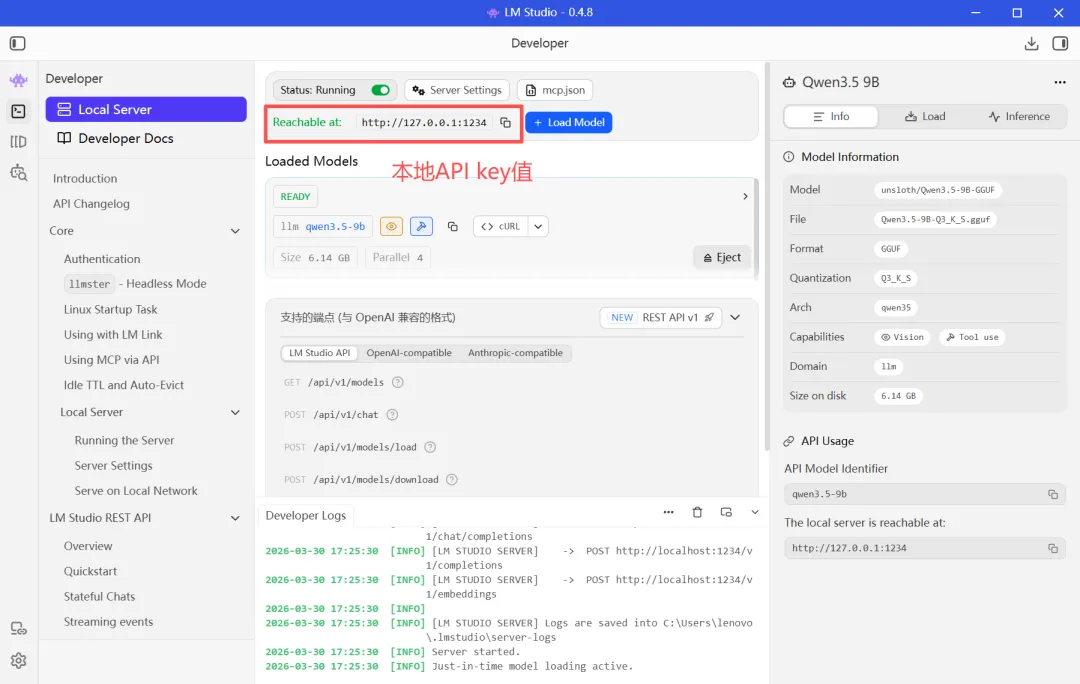1080x684 pixels.
Task: Open the Info tab for Qwen3.5 9B
Action: coord(831,116)
